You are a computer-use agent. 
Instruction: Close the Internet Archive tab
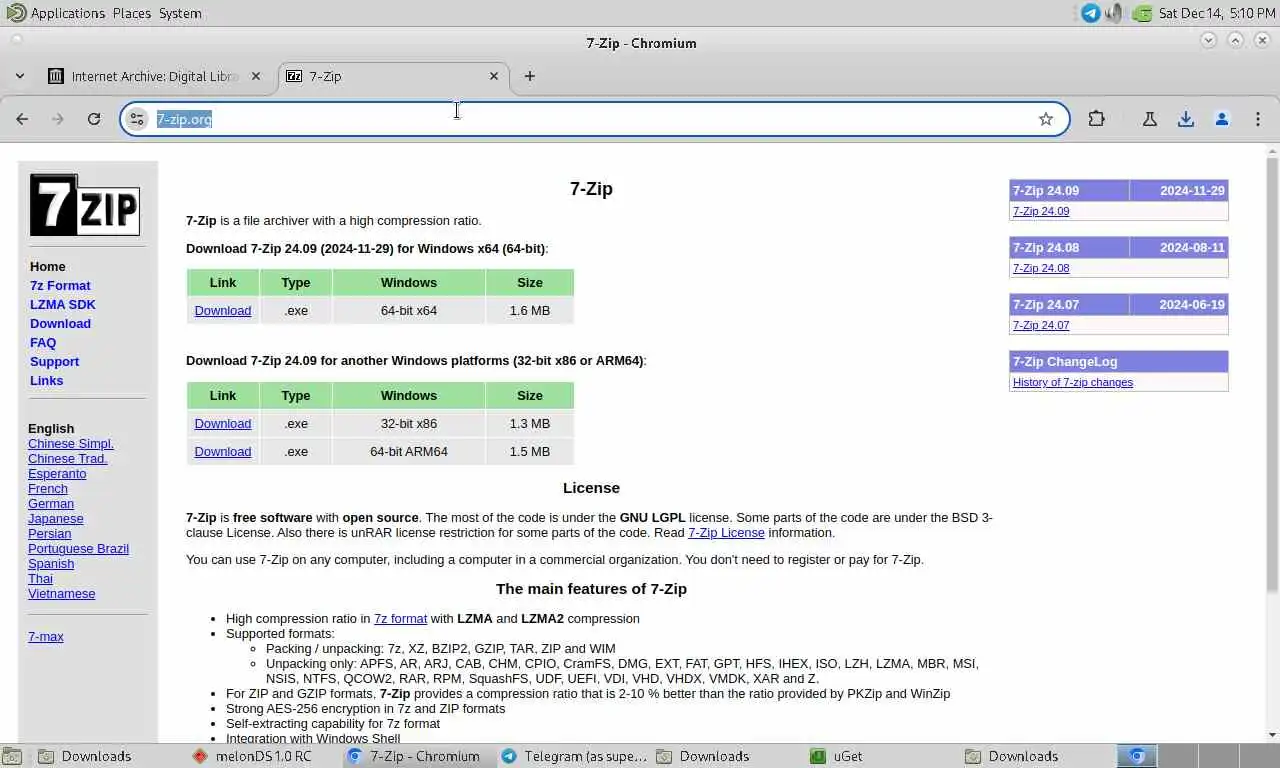[256, 76]
